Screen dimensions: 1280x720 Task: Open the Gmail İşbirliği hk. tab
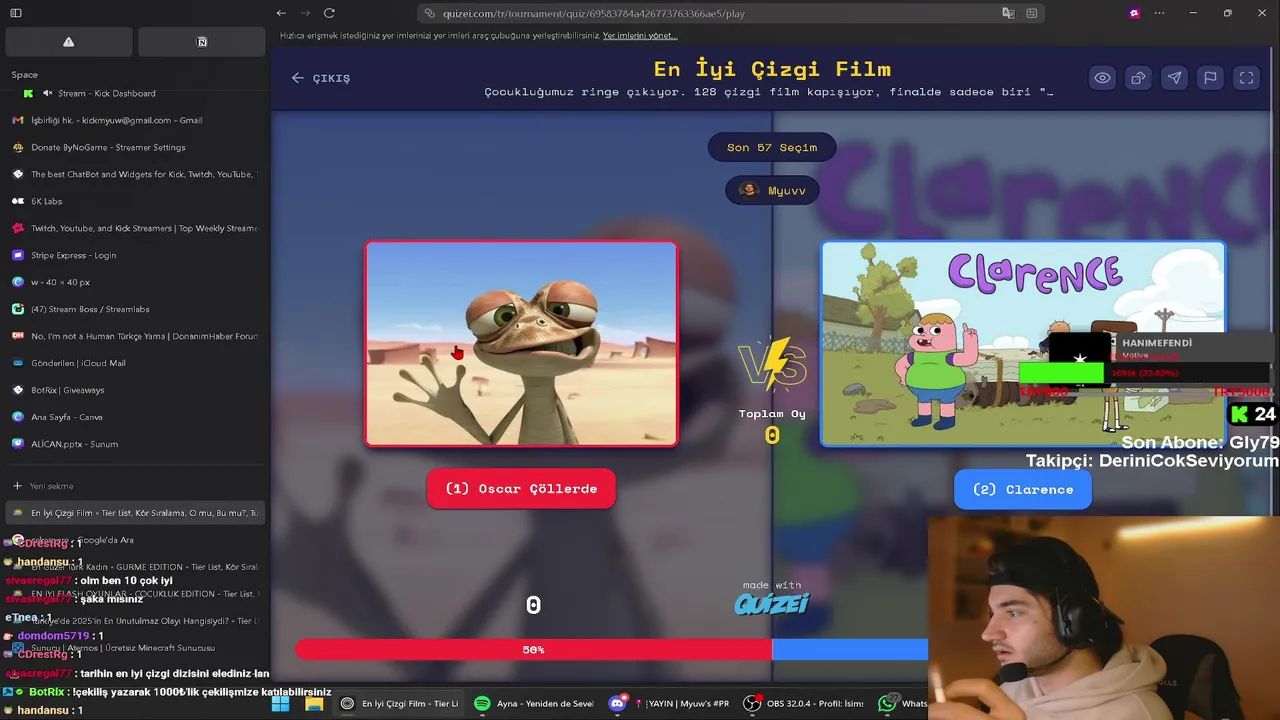(x=135, y=120)
